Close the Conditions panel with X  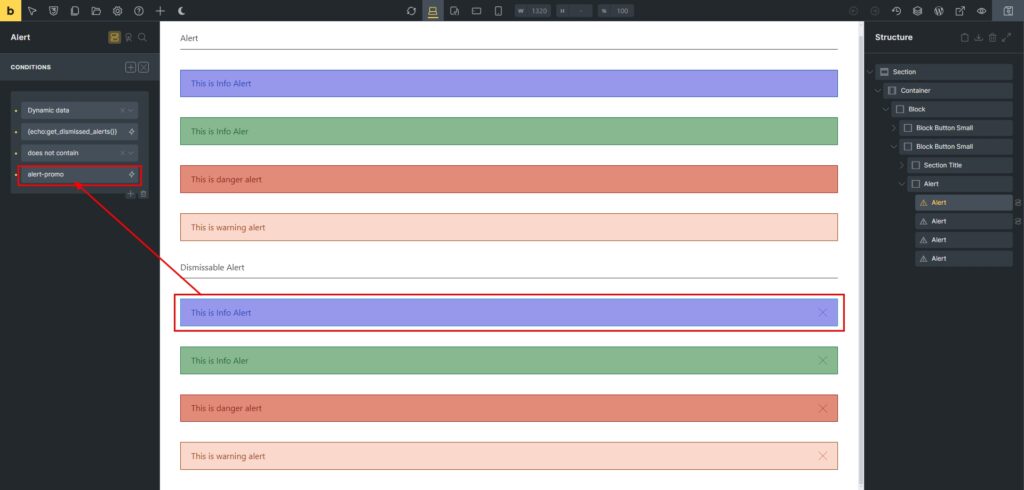[x=144, y=67]
